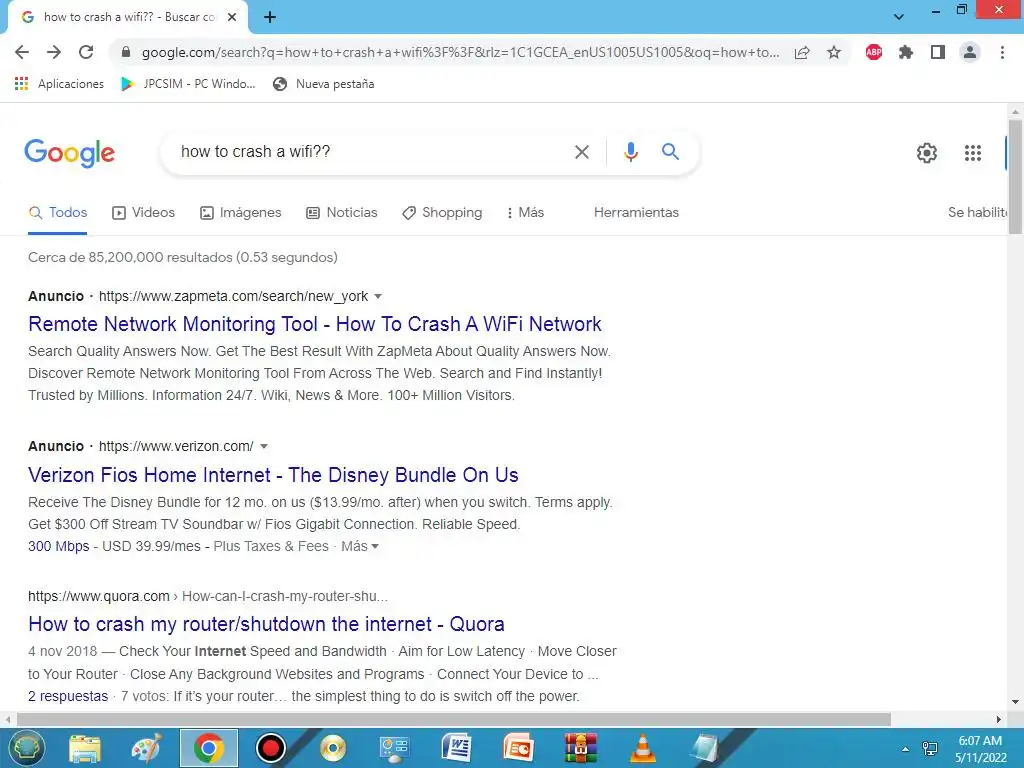The width and height of the screenshot is (1024, 768).
Task: Open the Nueva pestaña bookmark
Action: click(x=324, y=84)
